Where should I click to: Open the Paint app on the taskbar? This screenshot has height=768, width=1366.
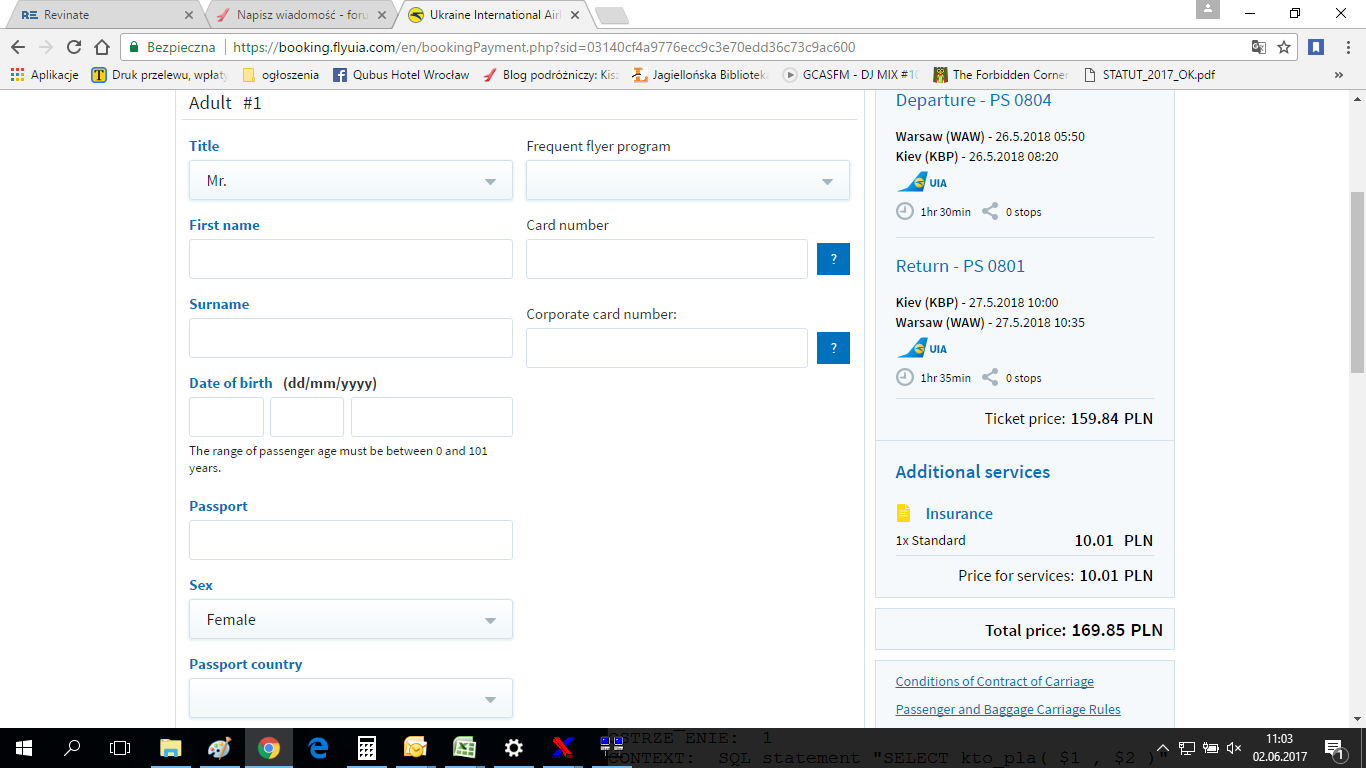tap(219, 747)
